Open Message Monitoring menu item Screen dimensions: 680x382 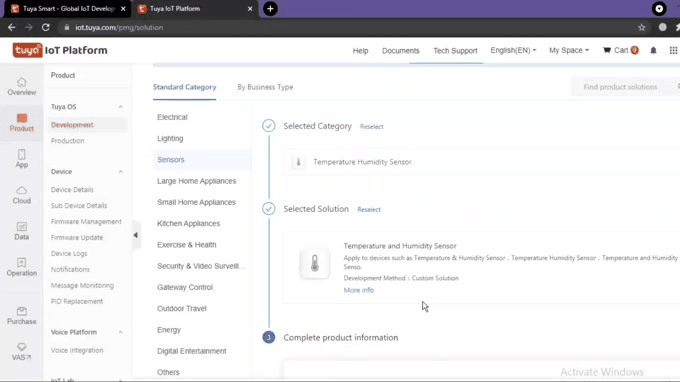(82, 285)
